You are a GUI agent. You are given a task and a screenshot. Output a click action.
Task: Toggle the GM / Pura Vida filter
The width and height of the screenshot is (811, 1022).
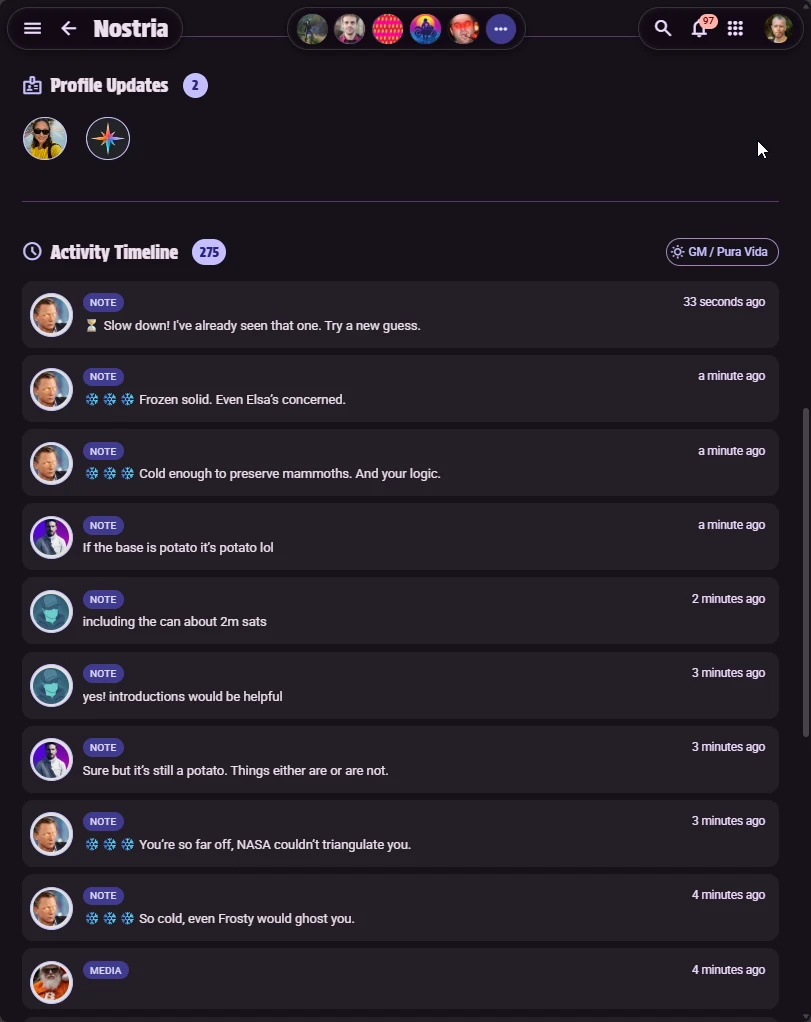722,252
